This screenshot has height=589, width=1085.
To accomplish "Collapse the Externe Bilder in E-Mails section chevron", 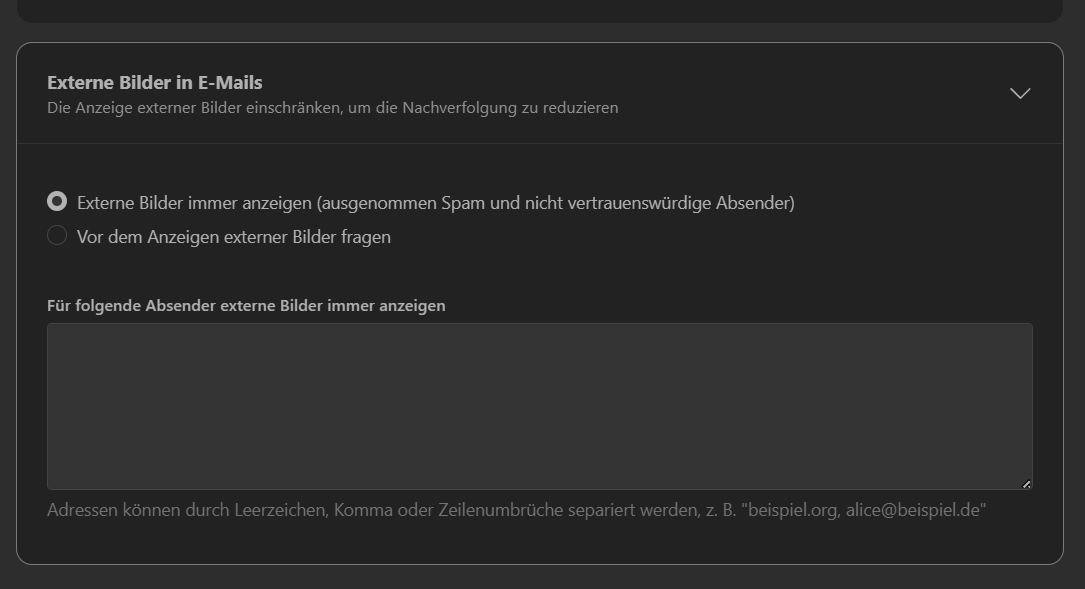I will click(1020, 93).
